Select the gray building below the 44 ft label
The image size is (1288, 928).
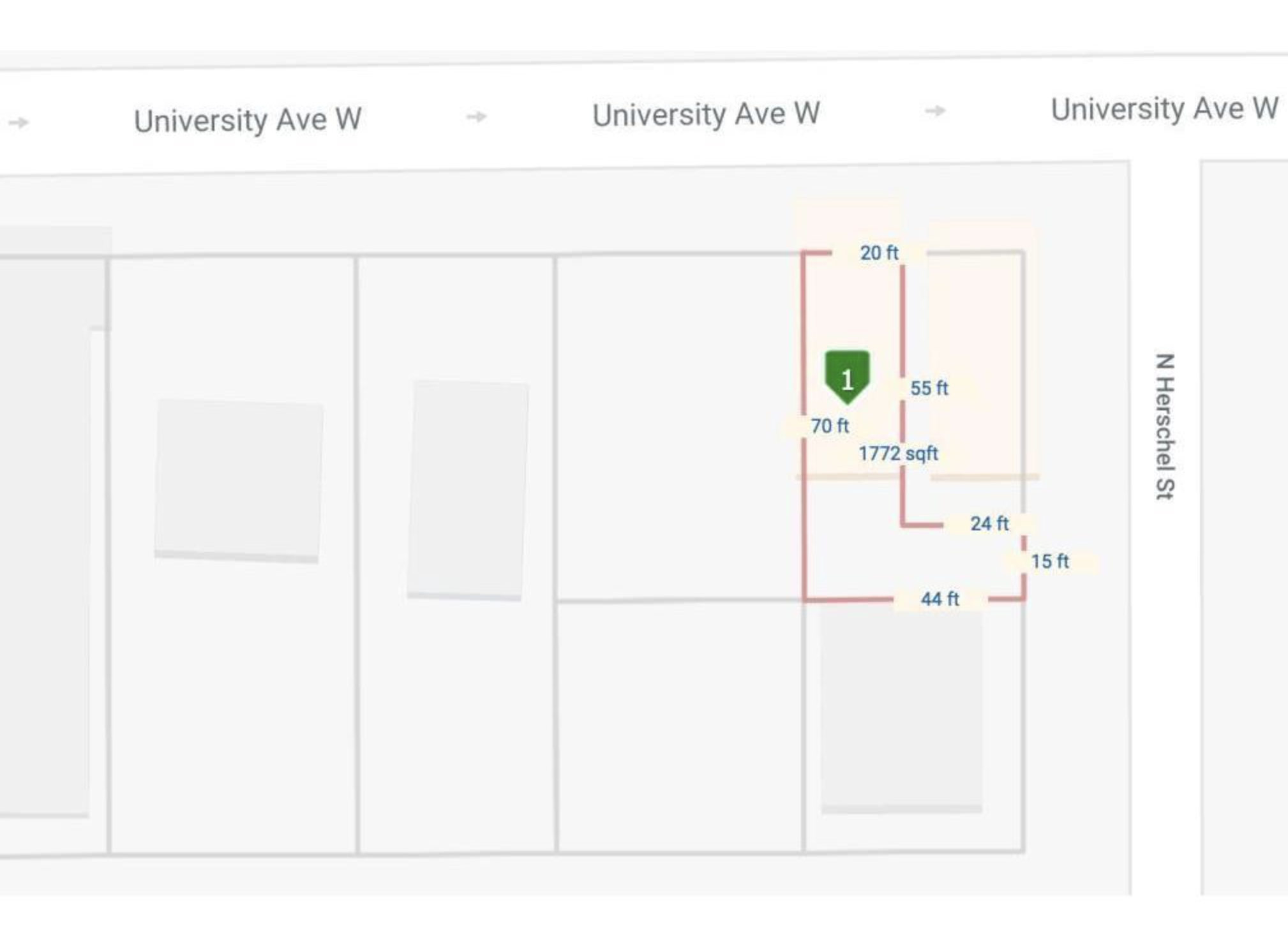901,708
